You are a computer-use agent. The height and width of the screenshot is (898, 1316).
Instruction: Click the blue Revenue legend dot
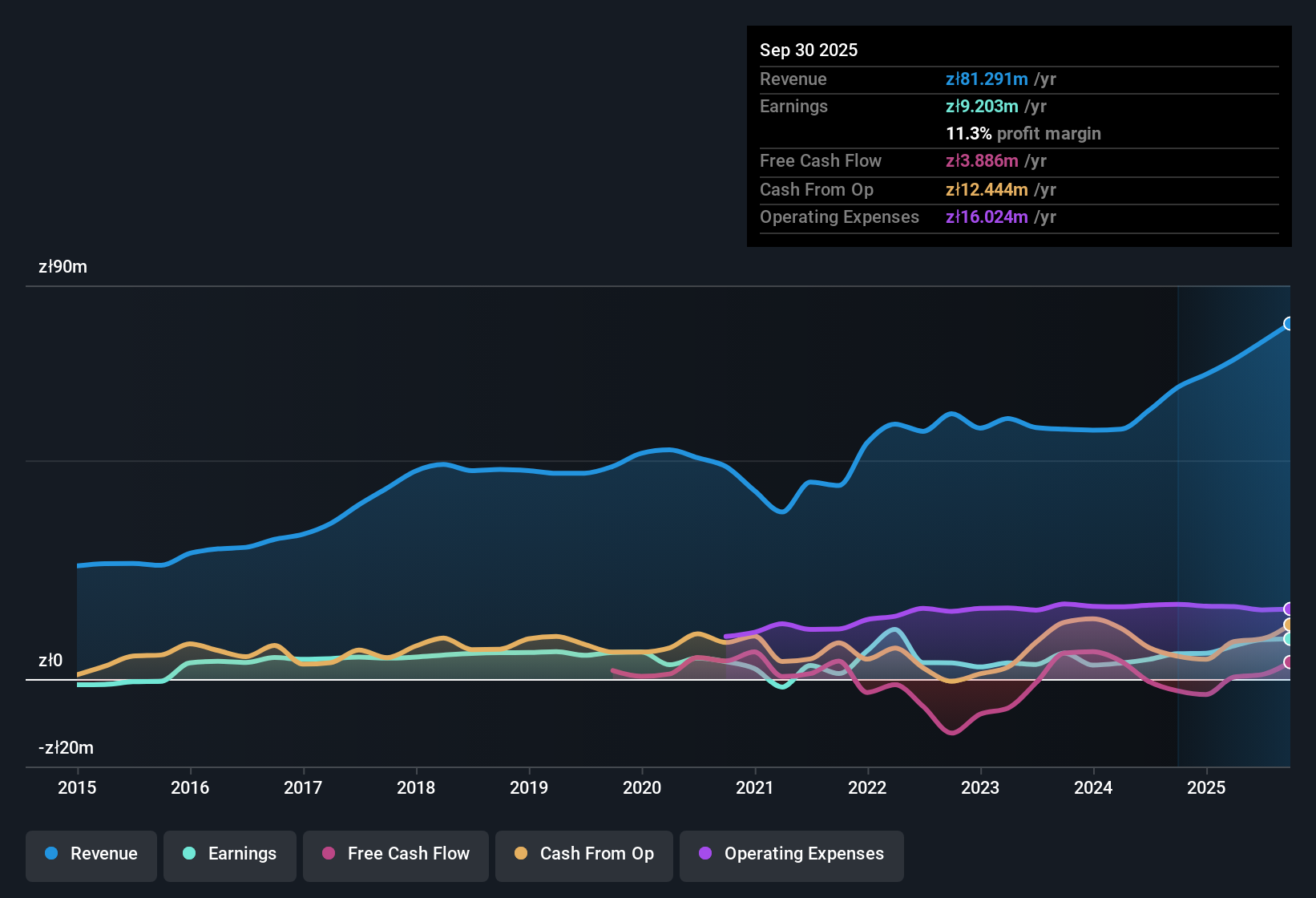click(x=51, y=854)
